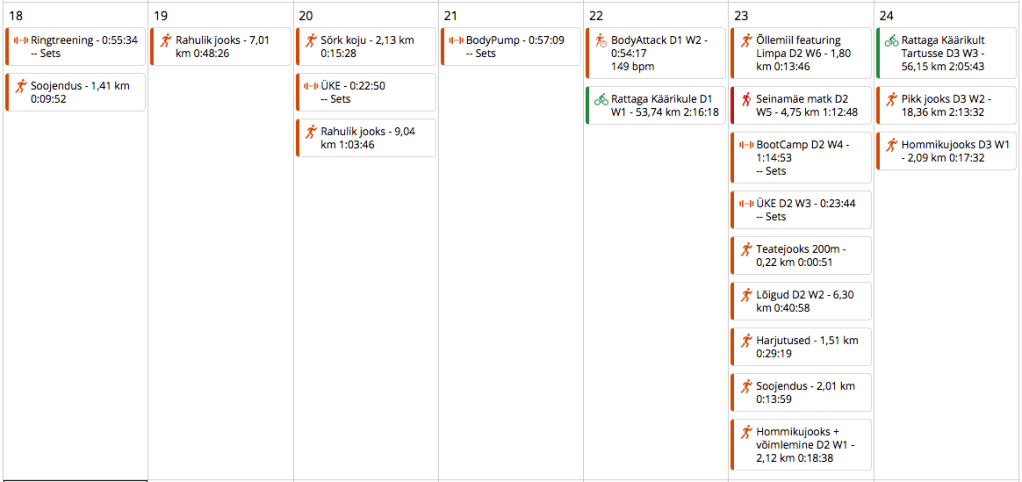Click the running icon on Soojendus 1,41 km

[21, 87]
